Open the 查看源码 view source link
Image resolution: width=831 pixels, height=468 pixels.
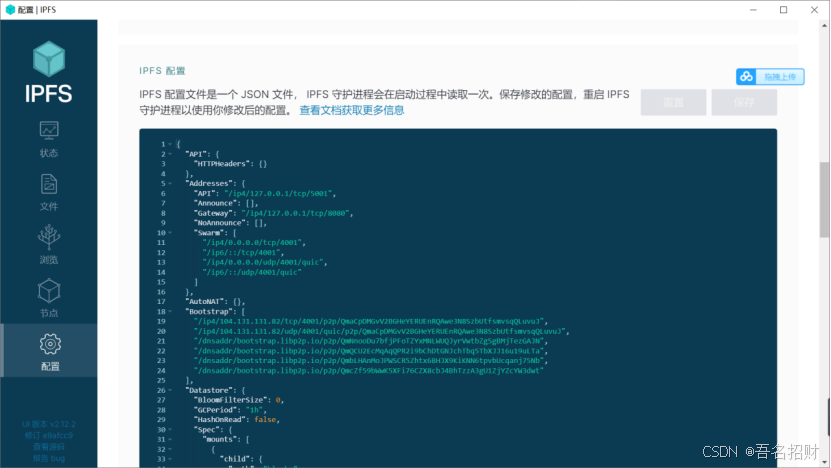click(x=49, y=447)
